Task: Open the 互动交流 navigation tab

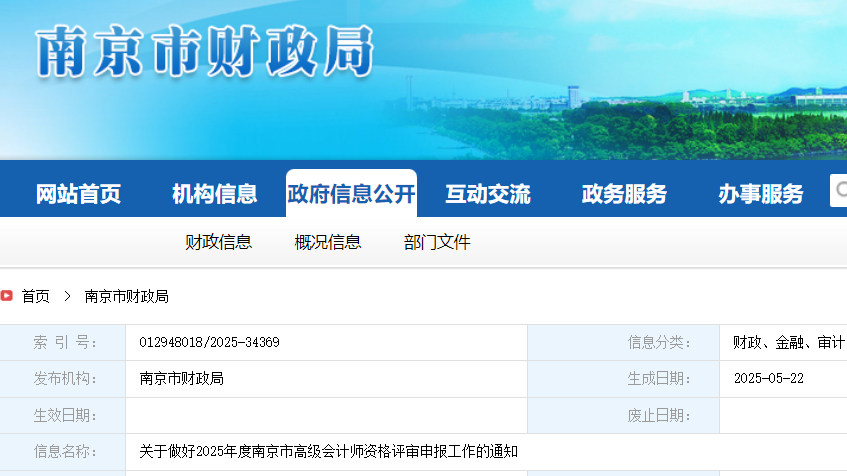Action: click(488, 194)
